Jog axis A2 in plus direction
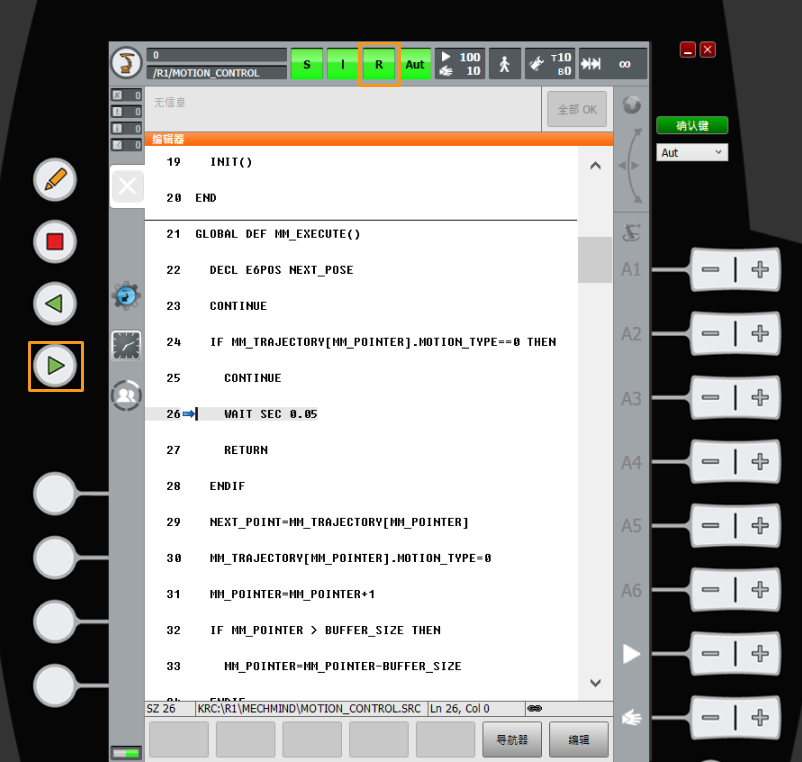Image resolution: width=802 pixels, height=762 pixels. [760, 333]
